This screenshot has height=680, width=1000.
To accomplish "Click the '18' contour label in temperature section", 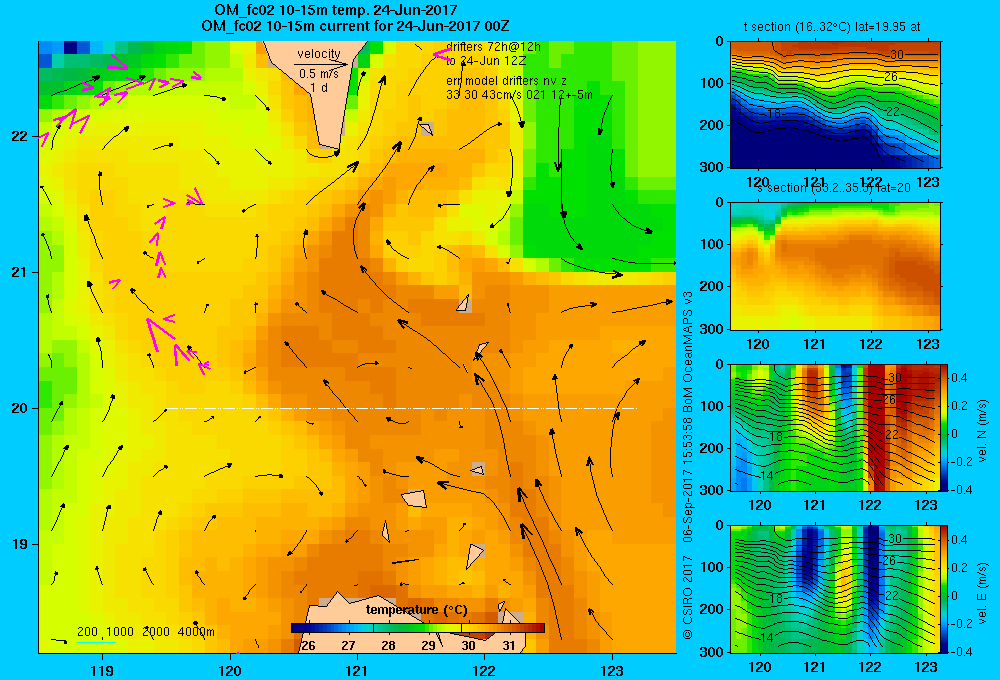I will 774,114.
